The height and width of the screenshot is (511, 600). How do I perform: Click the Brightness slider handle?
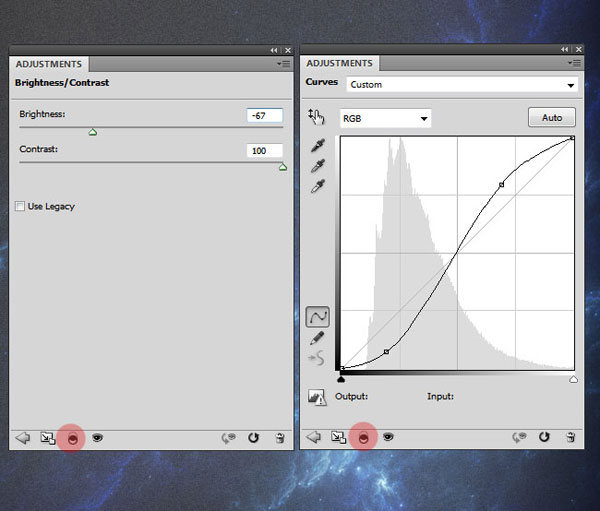pos(93,132)
